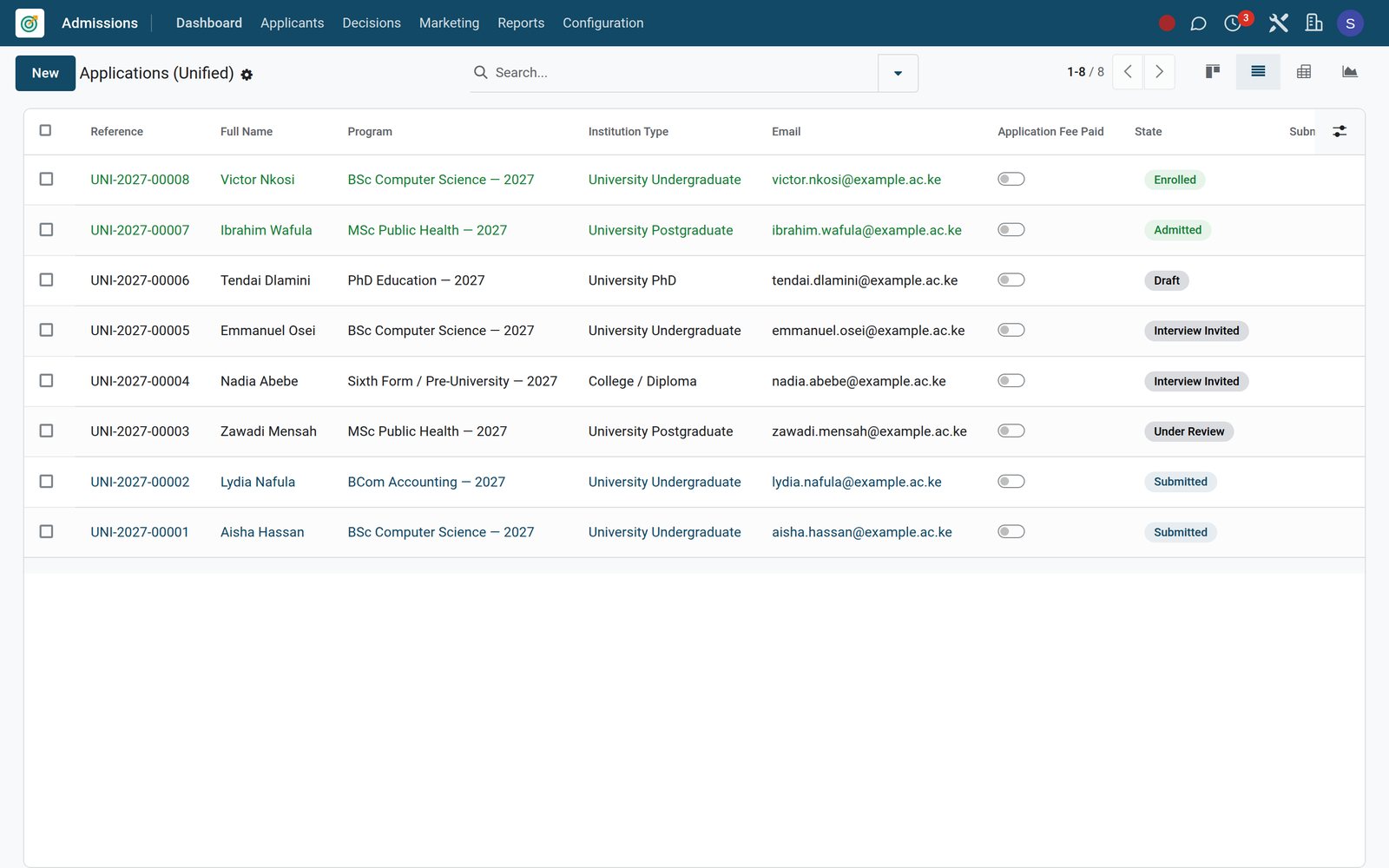Open the Applicants menu

pos(292,23)
